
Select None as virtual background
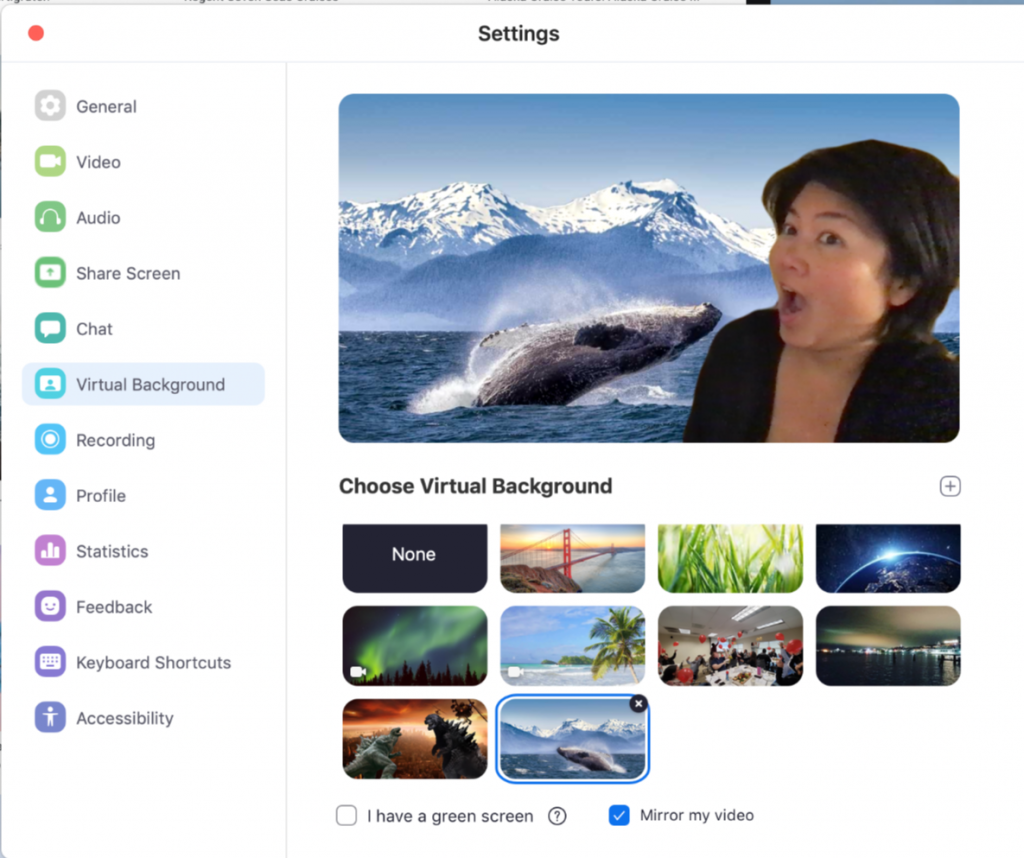click(414, 557)
